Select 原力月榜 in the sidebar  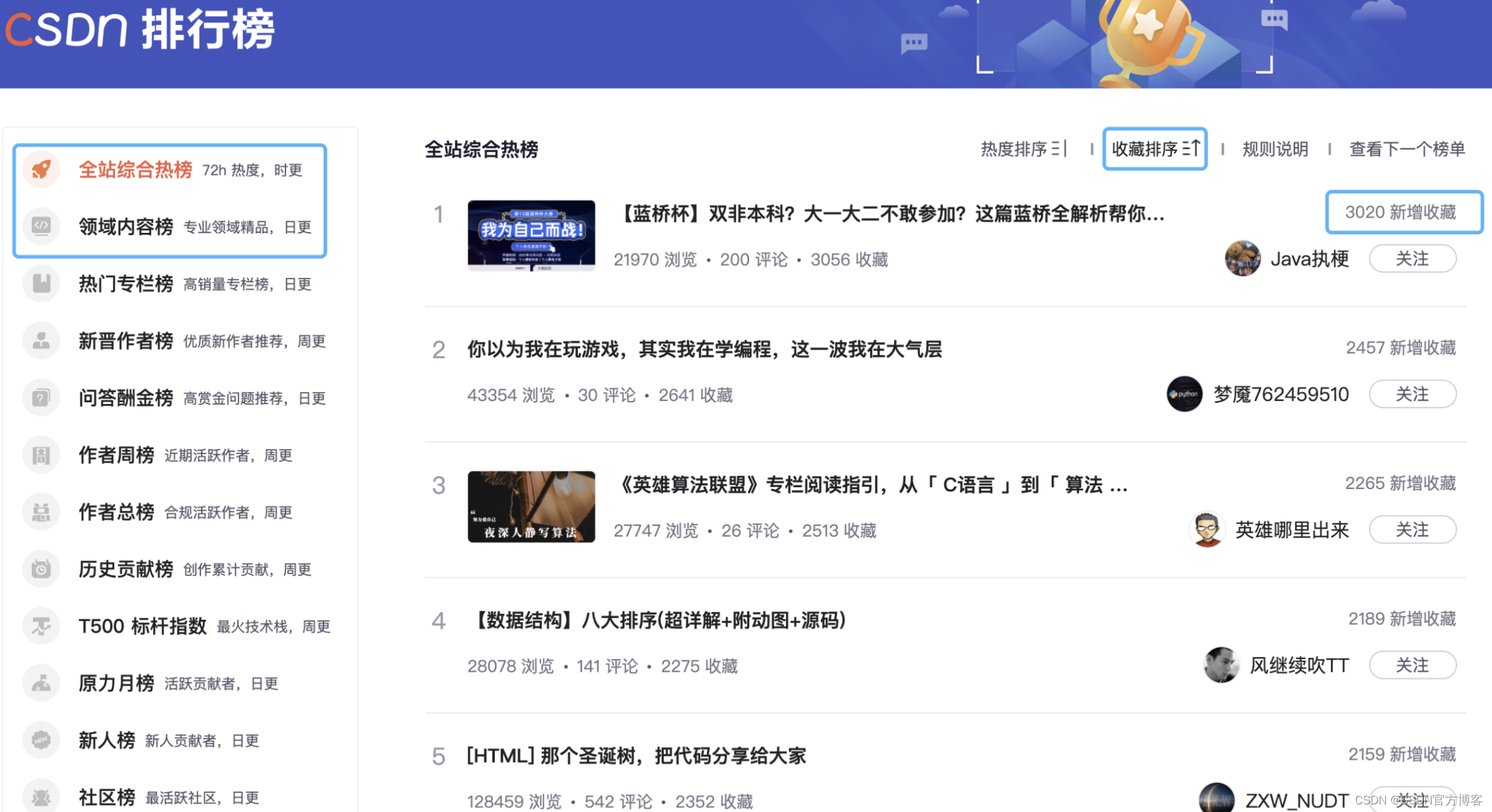[x=117, y=683]
